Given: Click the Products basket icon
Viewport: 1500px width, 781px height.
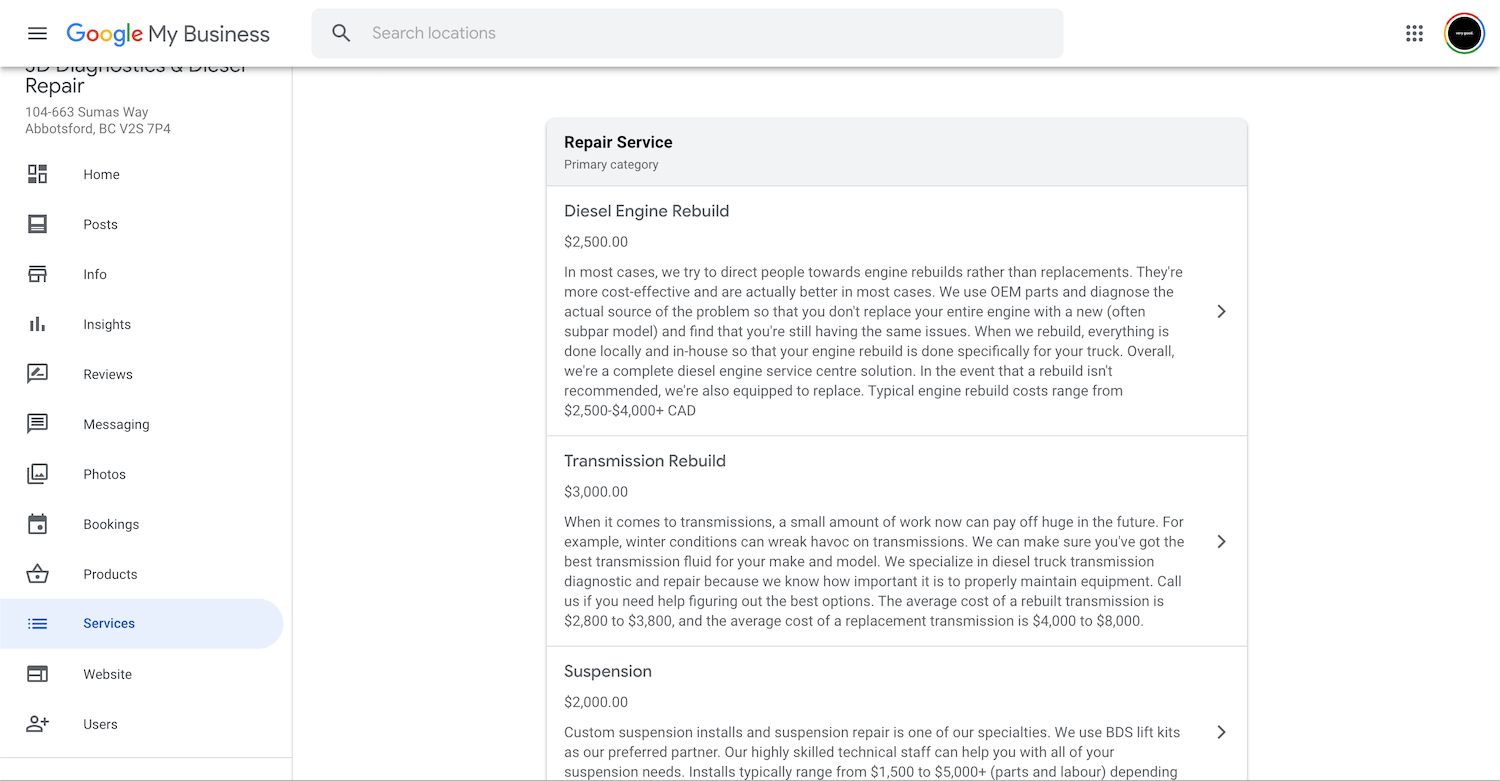Looking at the screenshot, I should [x=37, y=574].
